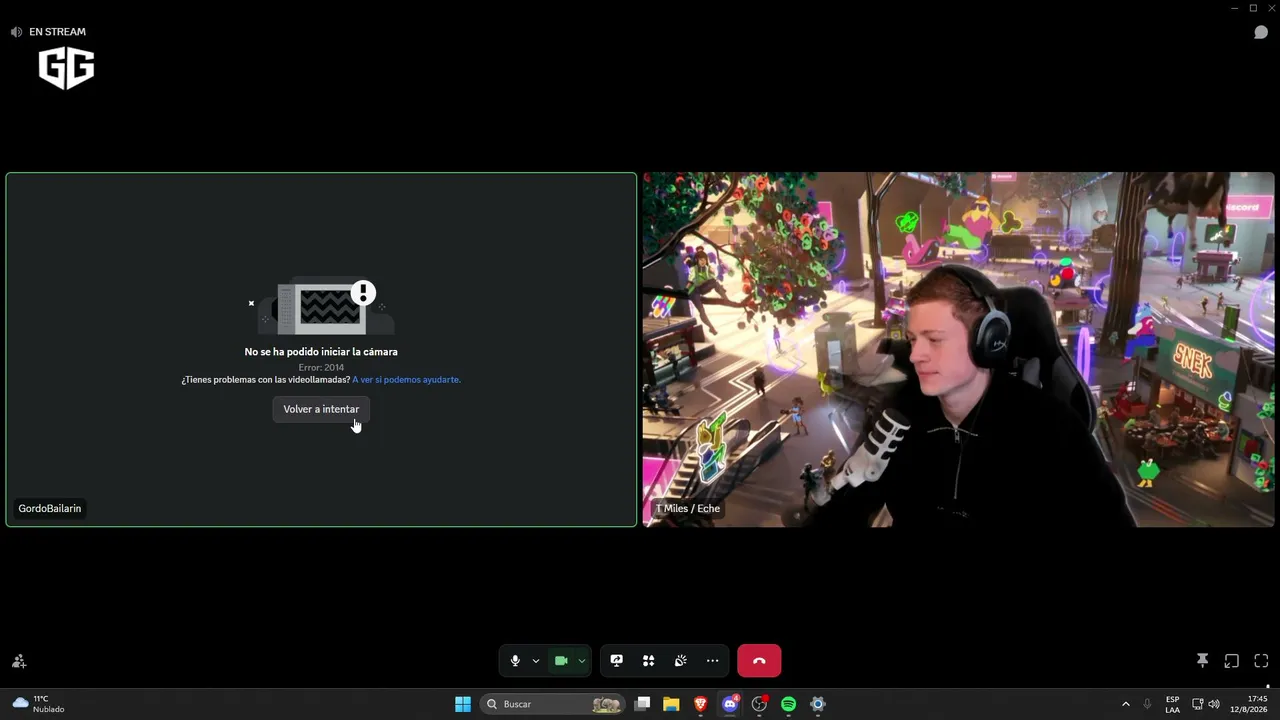The width and height of the screenshot is (1280, 720).
Task: Open Task View on the taskbar
Action: [x=643, y=704]
